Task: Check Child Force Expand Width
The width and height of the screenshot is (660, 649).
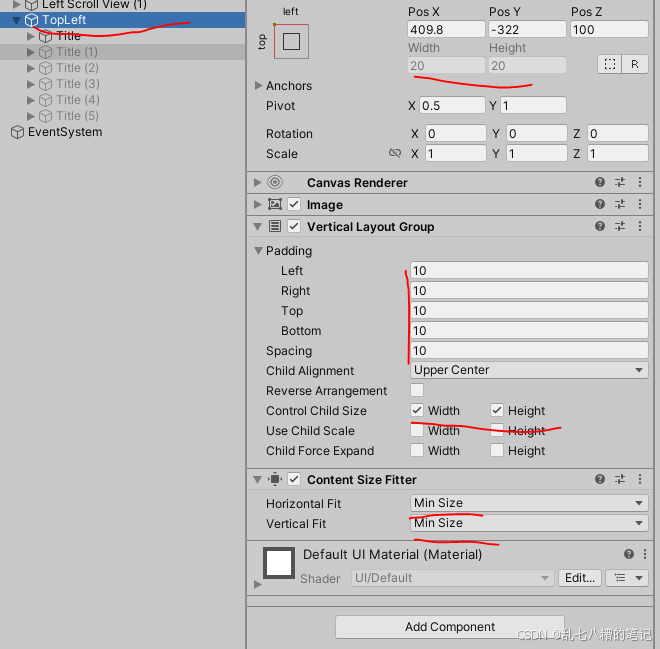Action: point(417,450)
